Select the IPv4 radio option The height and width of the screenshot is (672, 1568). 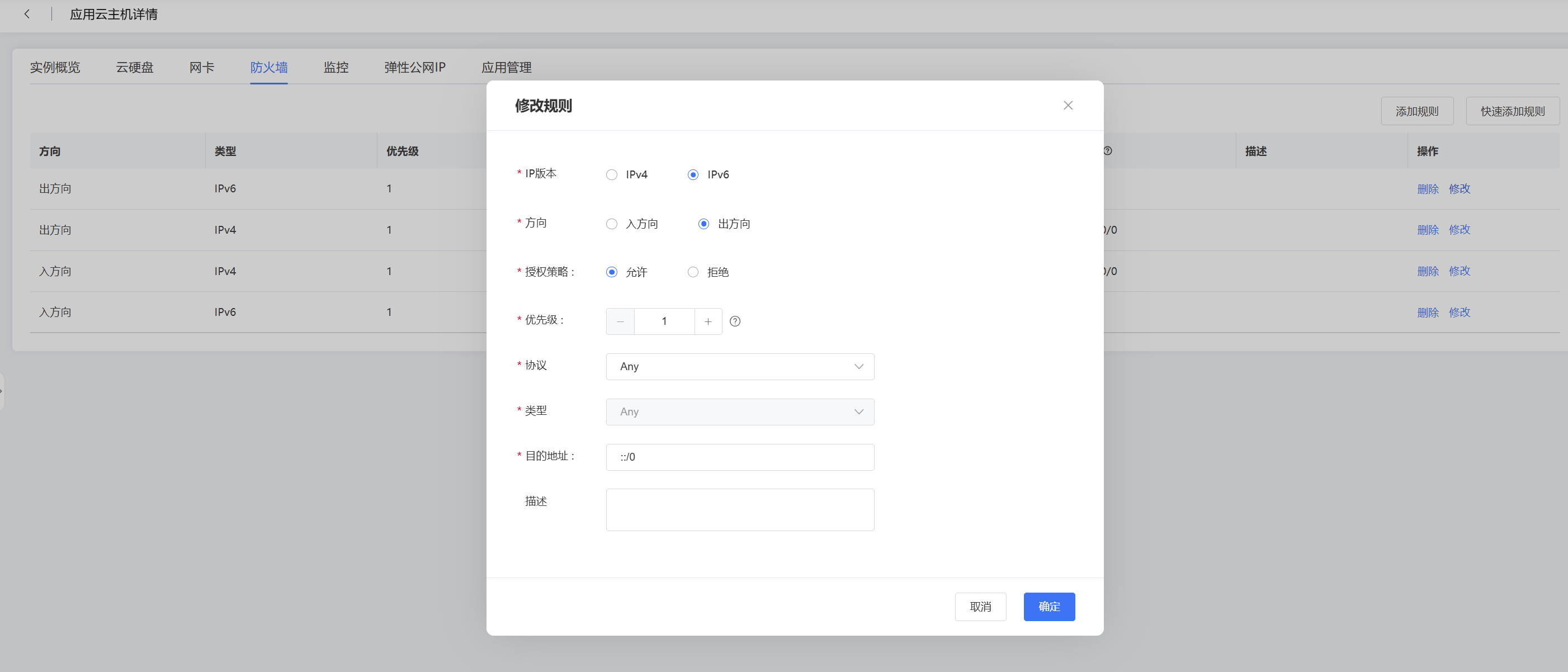(612, 174)
